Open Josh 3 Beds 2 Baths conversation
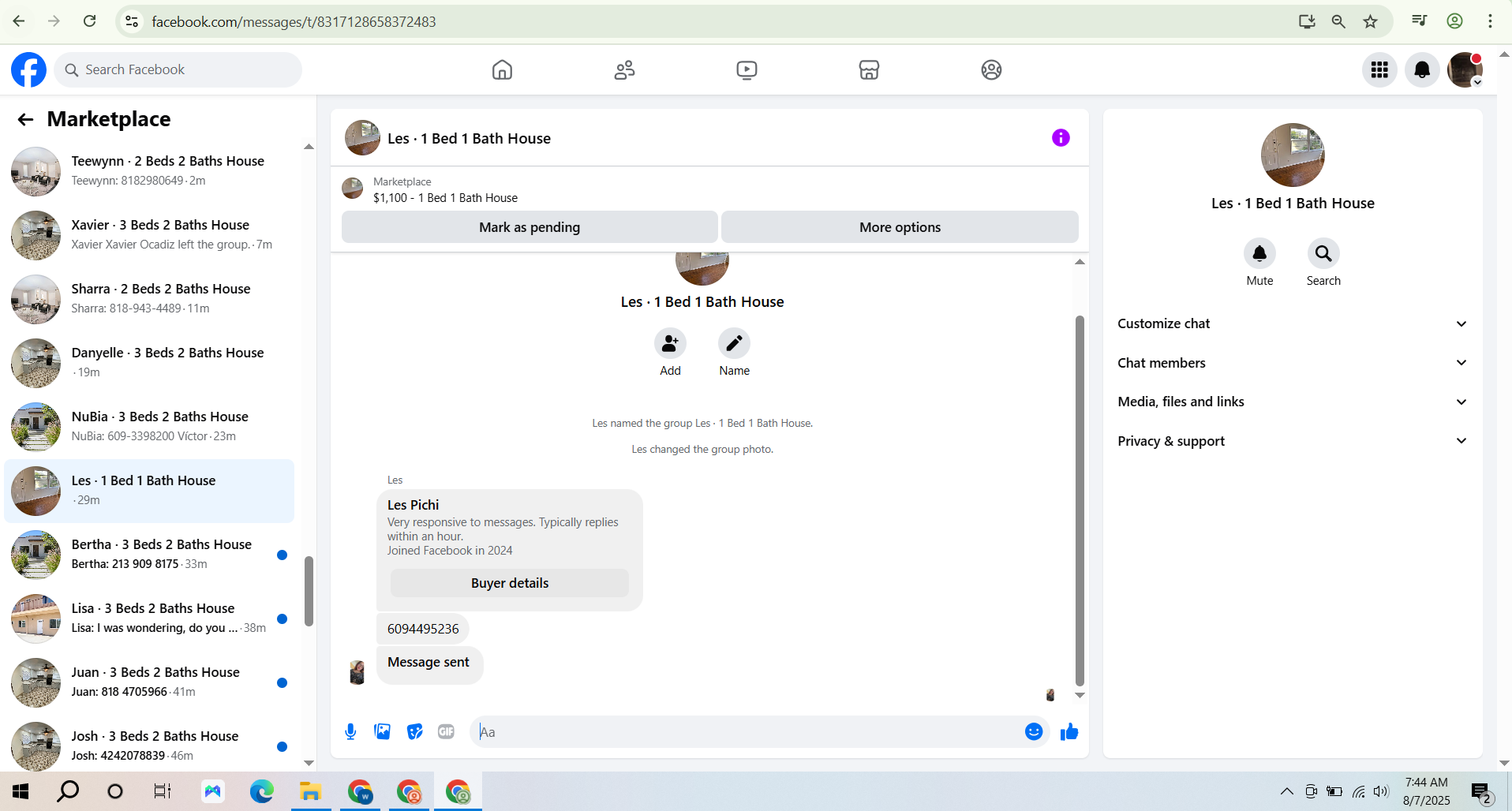Screen dimensions: 1512x811 [x=149, y=746]
